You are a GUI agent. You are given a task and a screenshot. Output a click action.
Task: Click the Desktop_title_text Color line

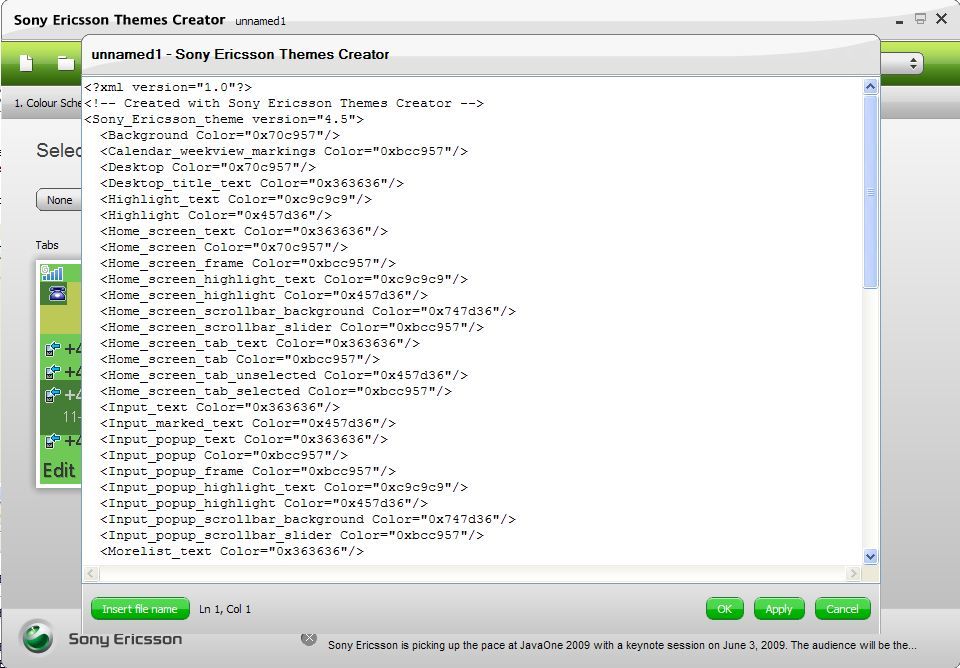tap(252, 183)
